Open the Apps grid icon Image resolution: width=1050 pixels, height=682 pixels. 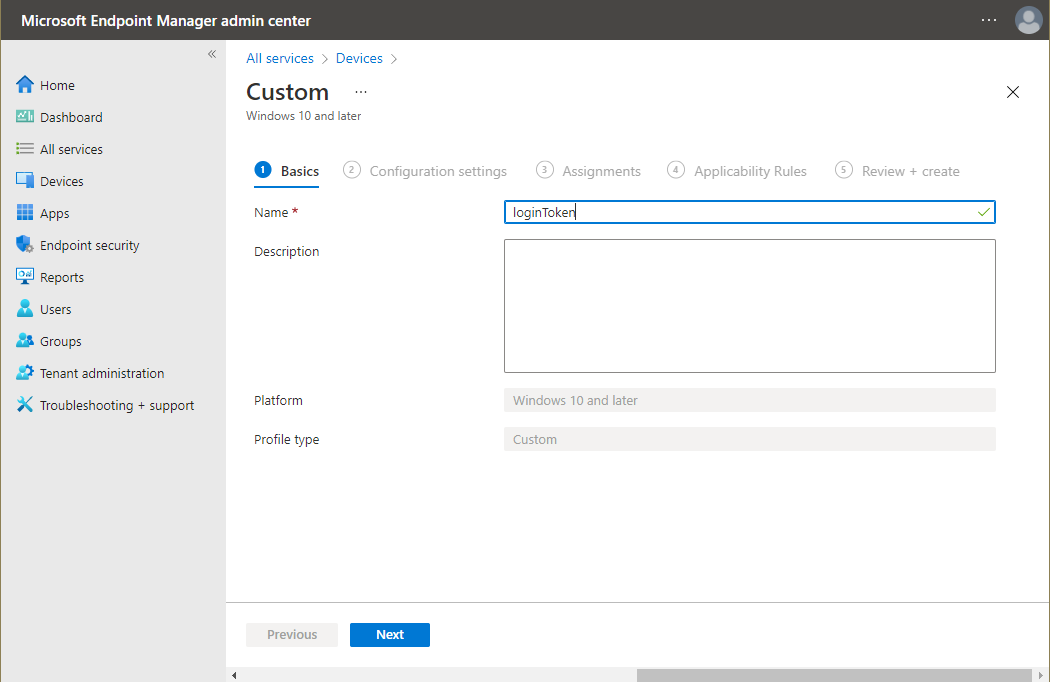pos(25,212)
